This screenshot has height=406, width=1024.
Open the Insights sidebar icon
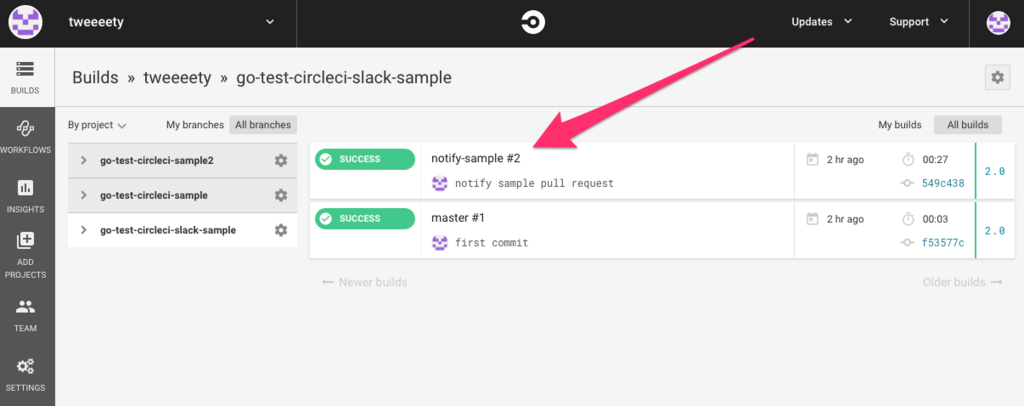26,194
